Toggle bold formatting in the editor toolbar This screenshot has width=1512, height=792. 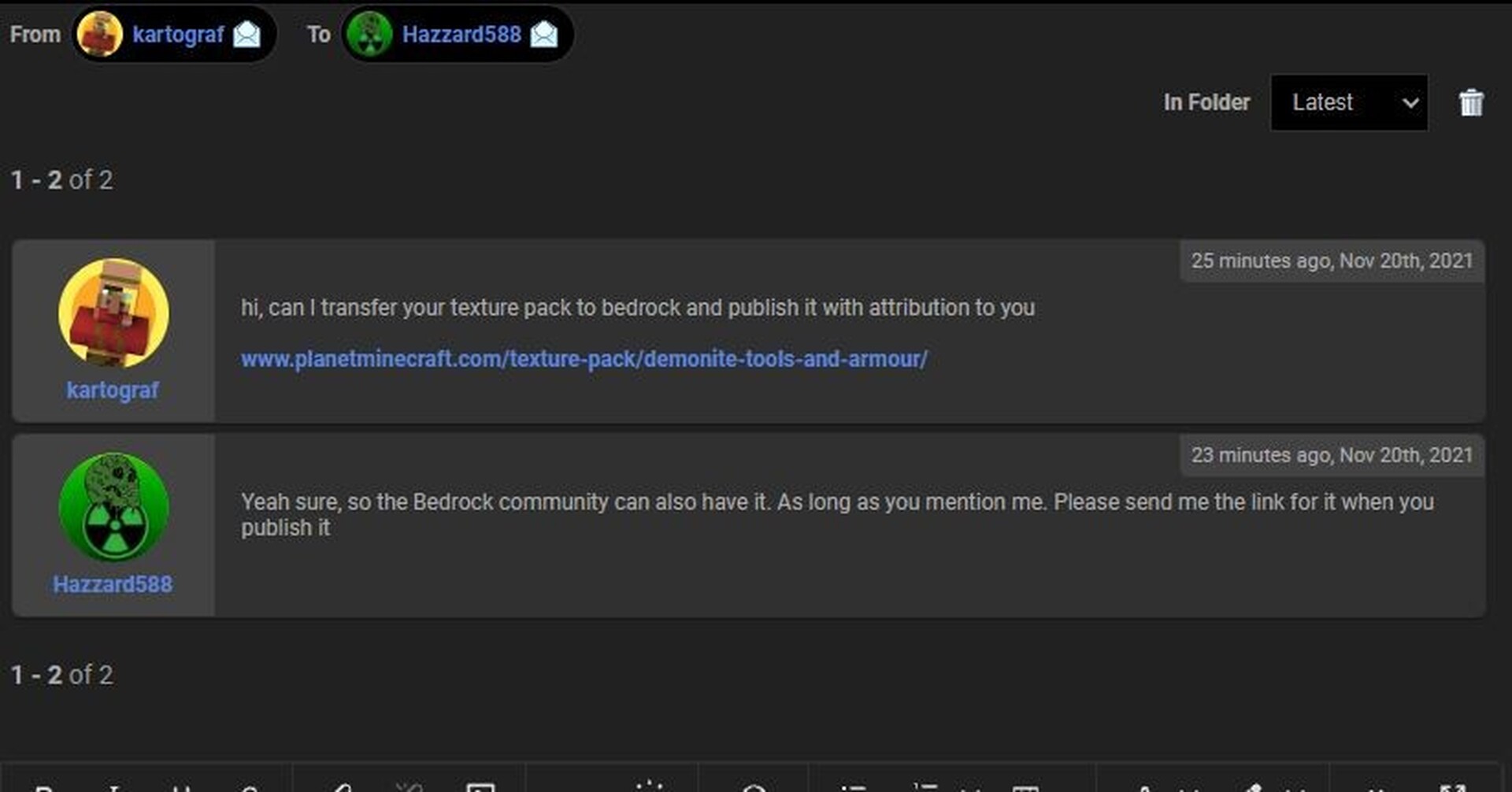coord(45,787)
